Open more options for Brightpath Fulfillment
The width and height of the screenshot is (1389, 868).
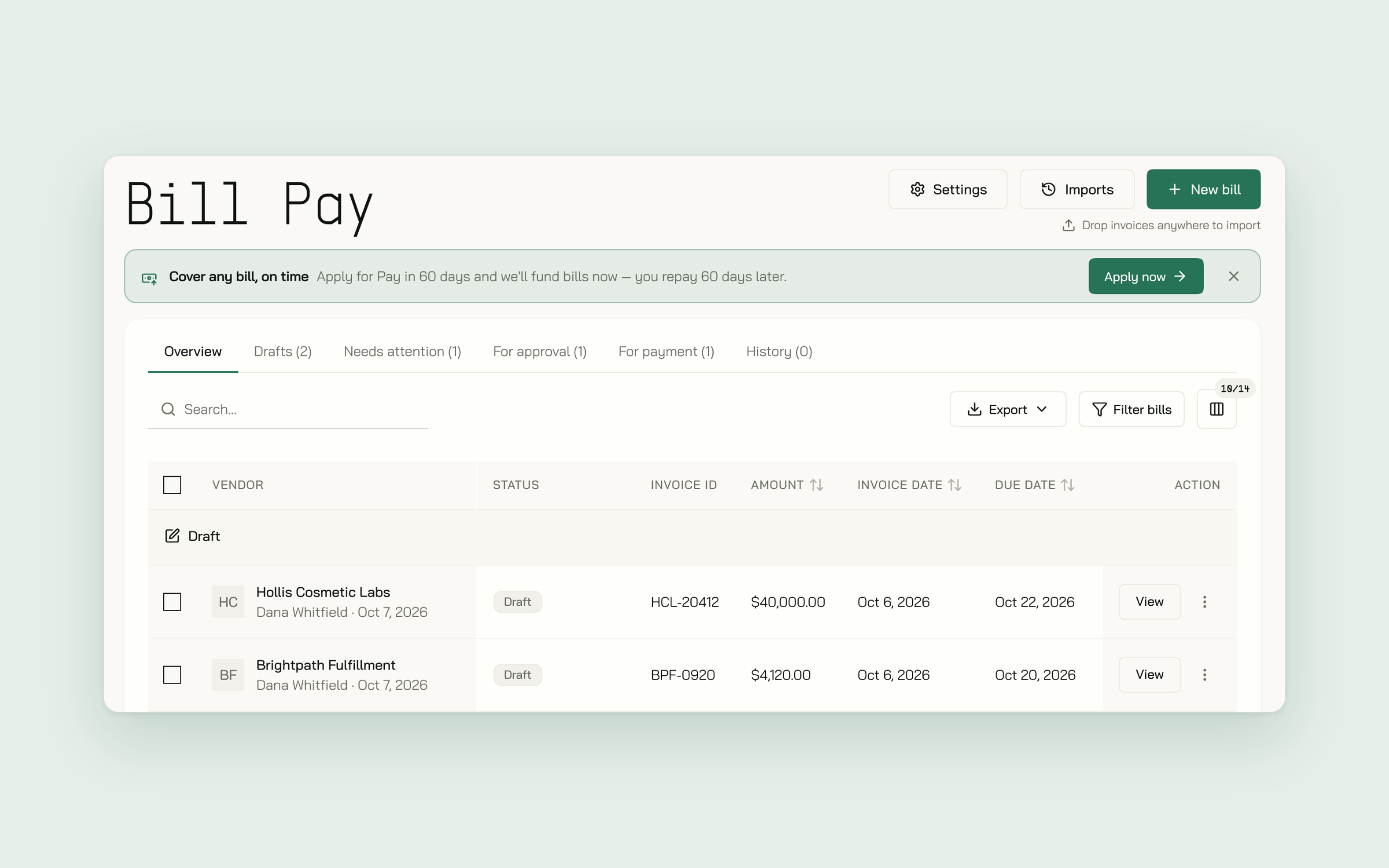pos(1204,675)
